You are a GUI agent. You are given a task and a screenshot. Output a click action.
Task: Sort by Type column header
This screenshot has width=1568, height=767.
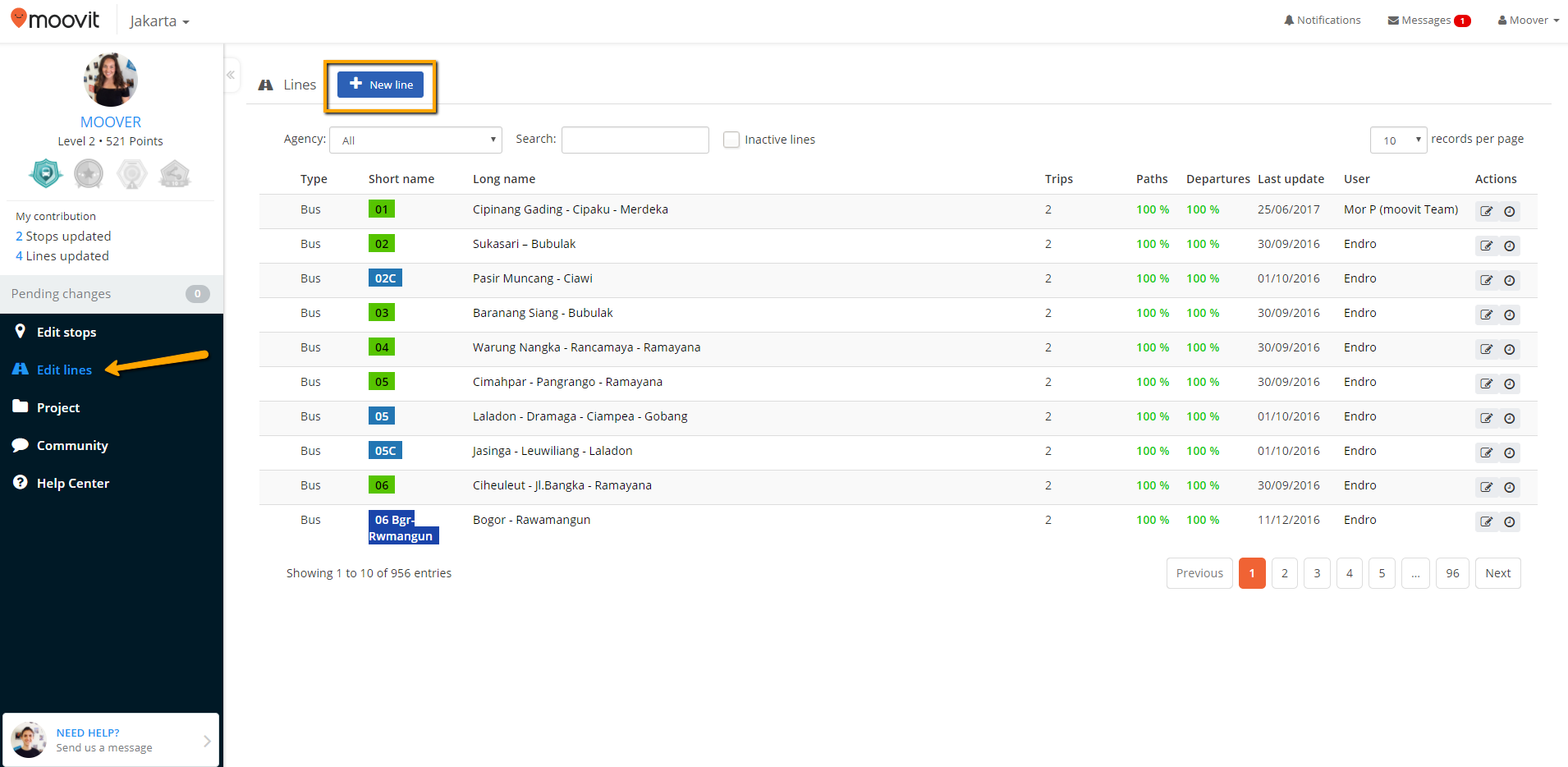click(x=314, y=179)
